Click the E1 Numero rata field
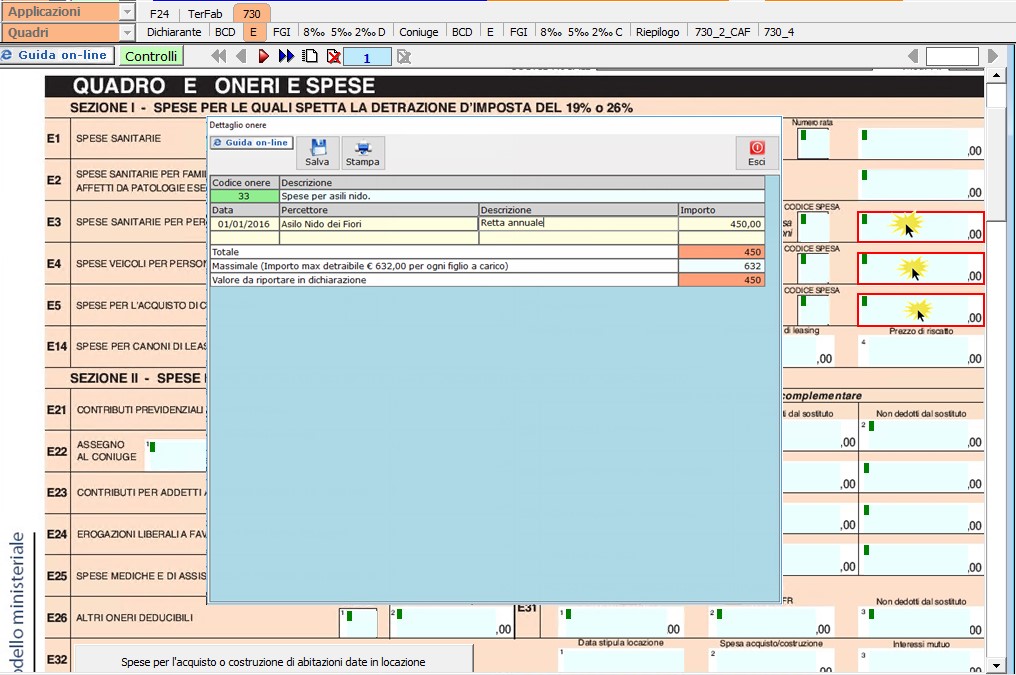This screenshot has height=675, width=1016. [813, 143]
